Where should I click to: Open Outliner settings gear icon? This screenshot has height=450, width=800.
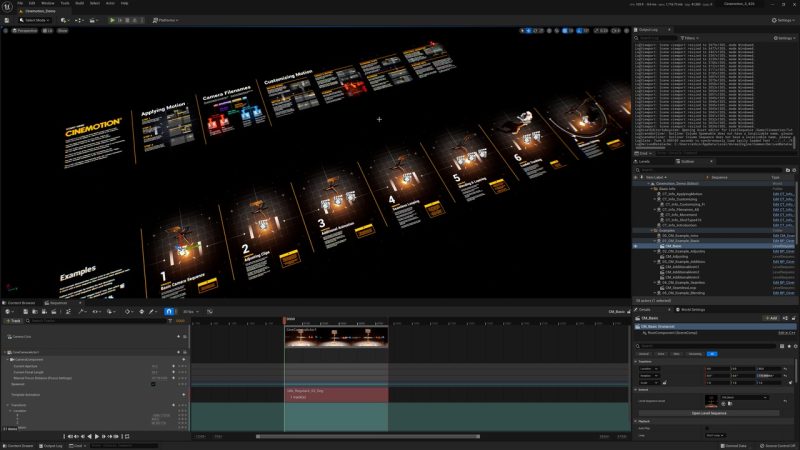point(794,170)
